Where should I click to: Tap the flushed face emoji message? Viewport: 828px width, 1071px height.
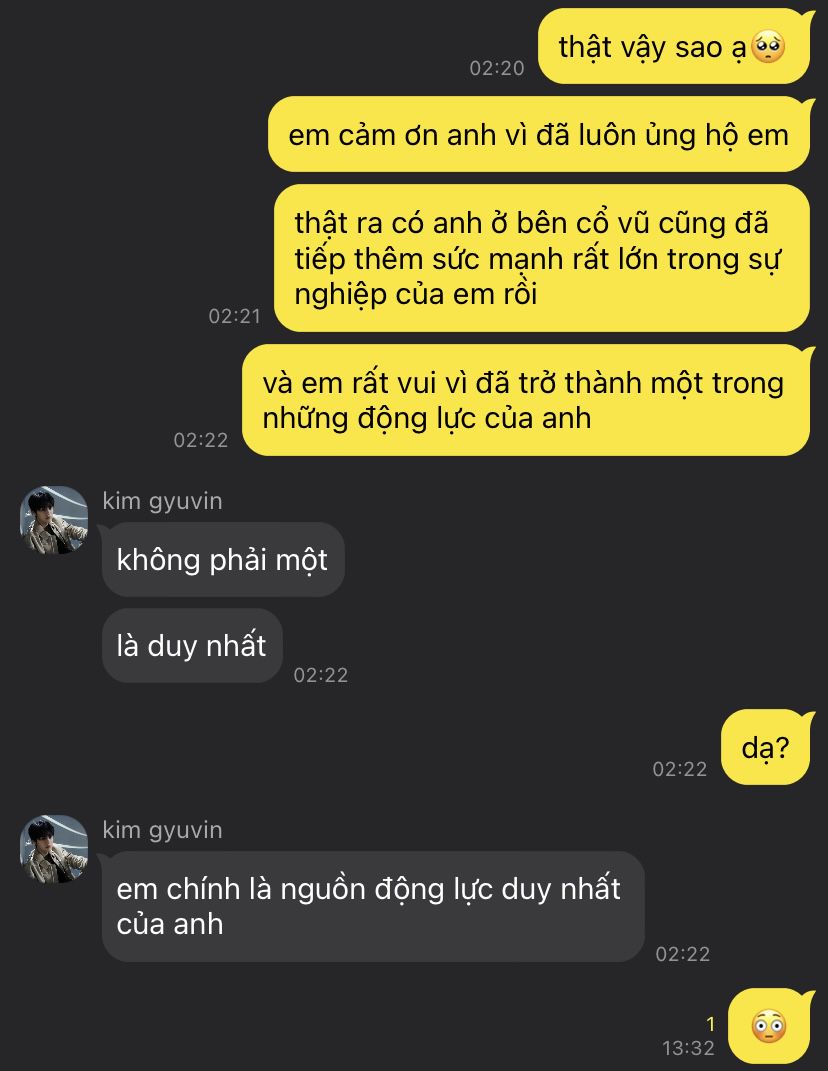tap(769, 1026)
